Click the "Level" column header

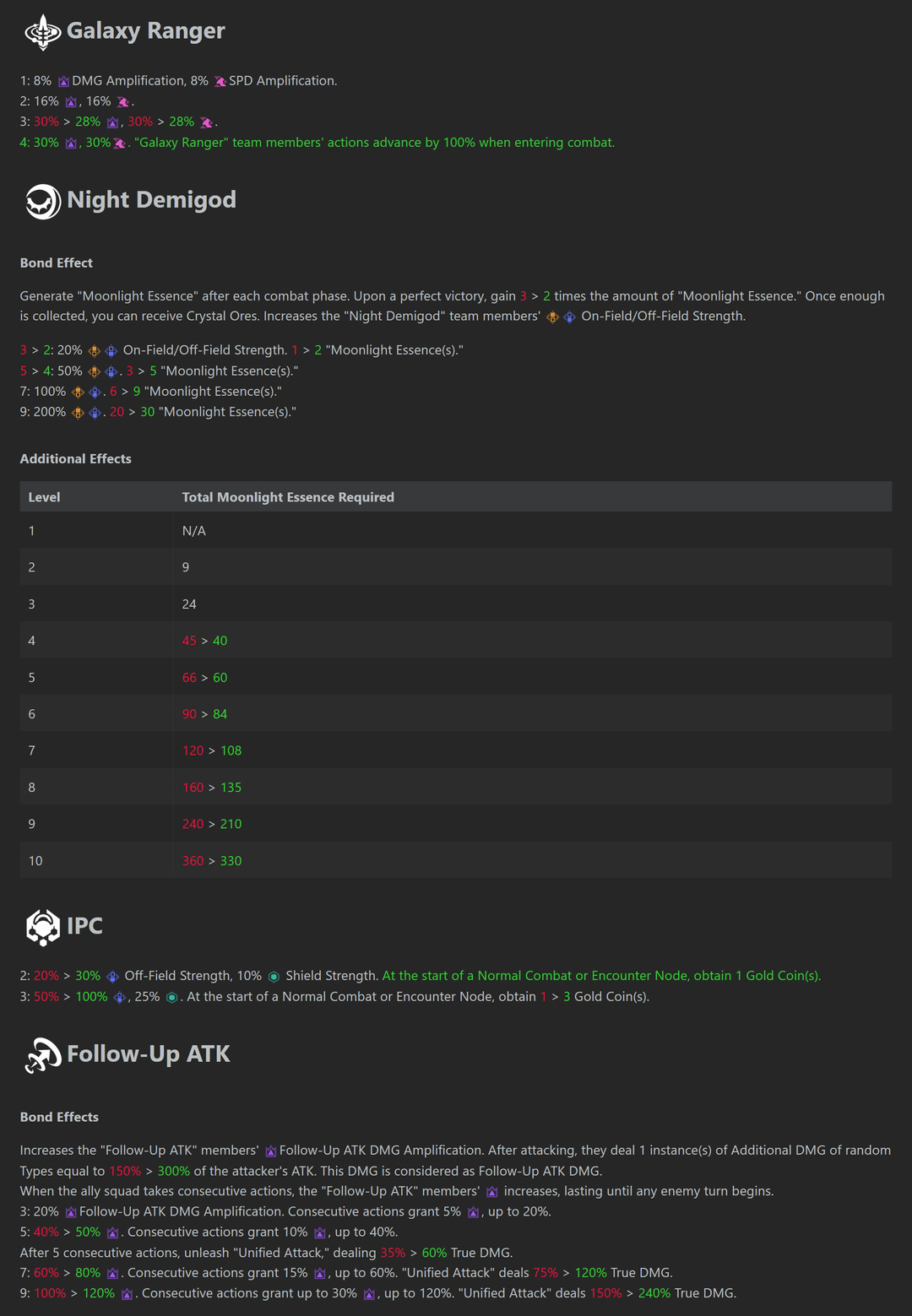point(44,497)
